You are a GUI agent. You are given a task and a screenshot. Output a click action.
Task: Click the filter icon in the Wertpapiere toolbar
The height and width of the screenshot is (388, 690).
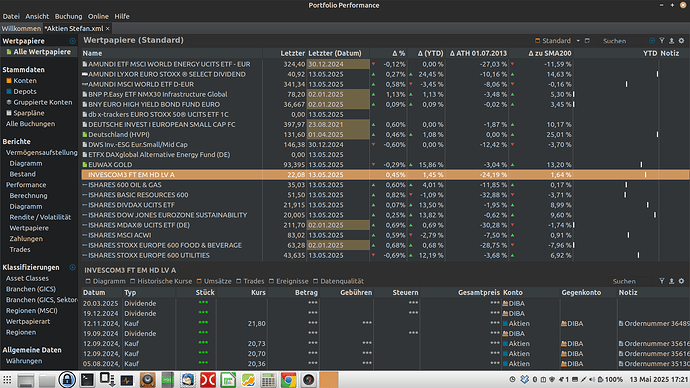(662, 40)
